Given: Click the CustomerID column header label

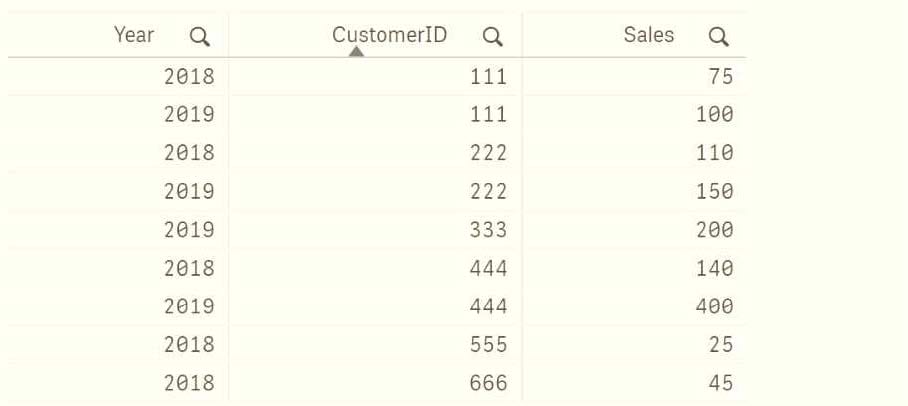Looking at the screenshot, I should click(x=390, y=35).
